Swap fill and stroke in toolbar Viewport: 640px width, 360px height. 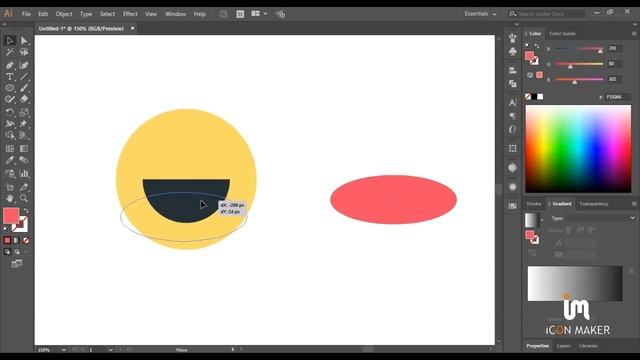point(25,211)
